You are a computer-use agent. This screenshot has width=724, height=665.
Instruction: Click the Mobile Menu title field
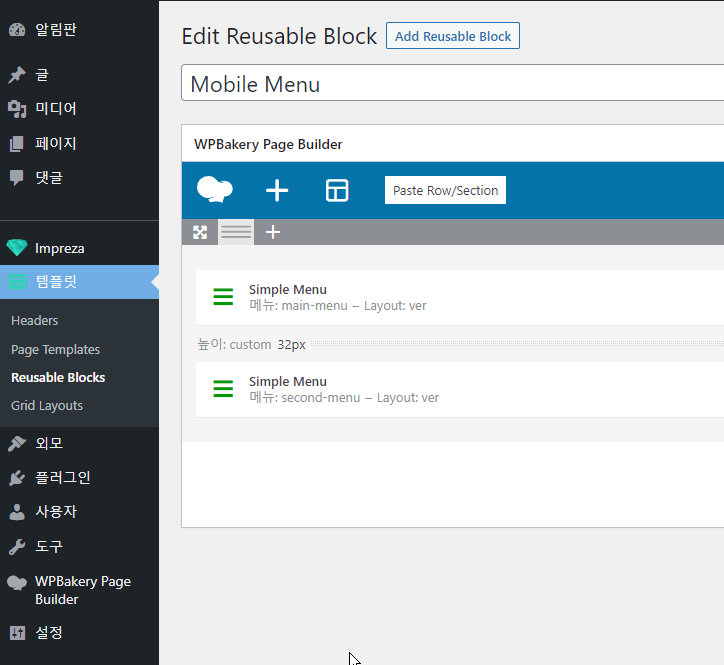[x=452, y=83]
